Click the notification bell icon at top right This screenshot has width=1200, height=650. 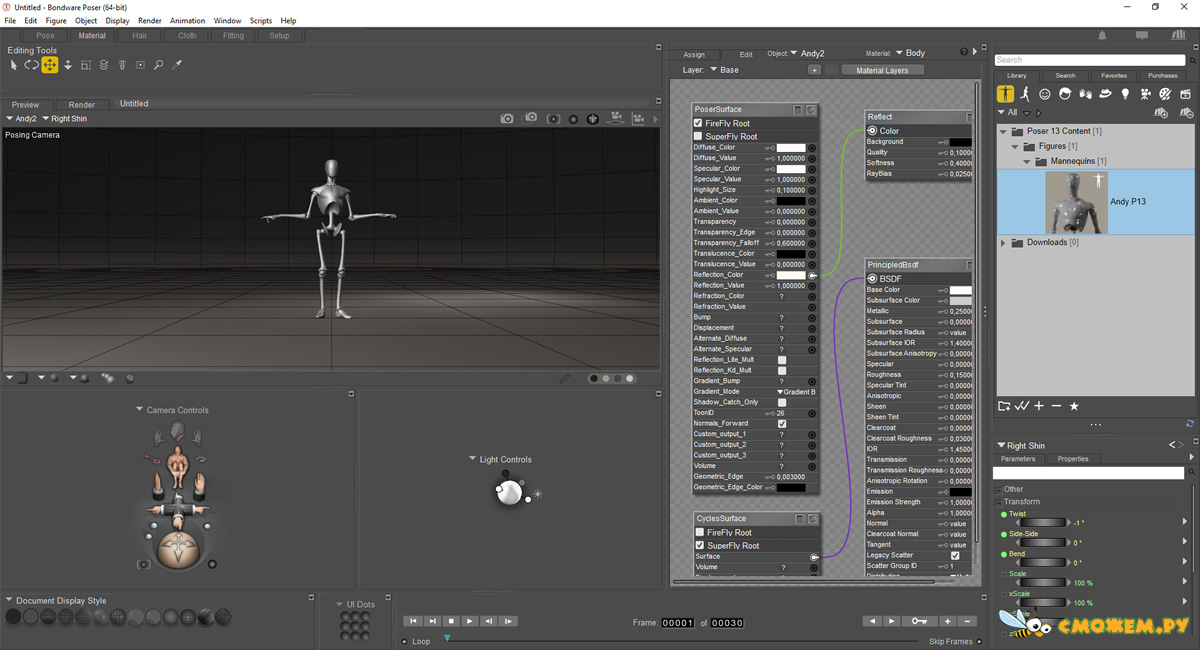pos(1102,35)
